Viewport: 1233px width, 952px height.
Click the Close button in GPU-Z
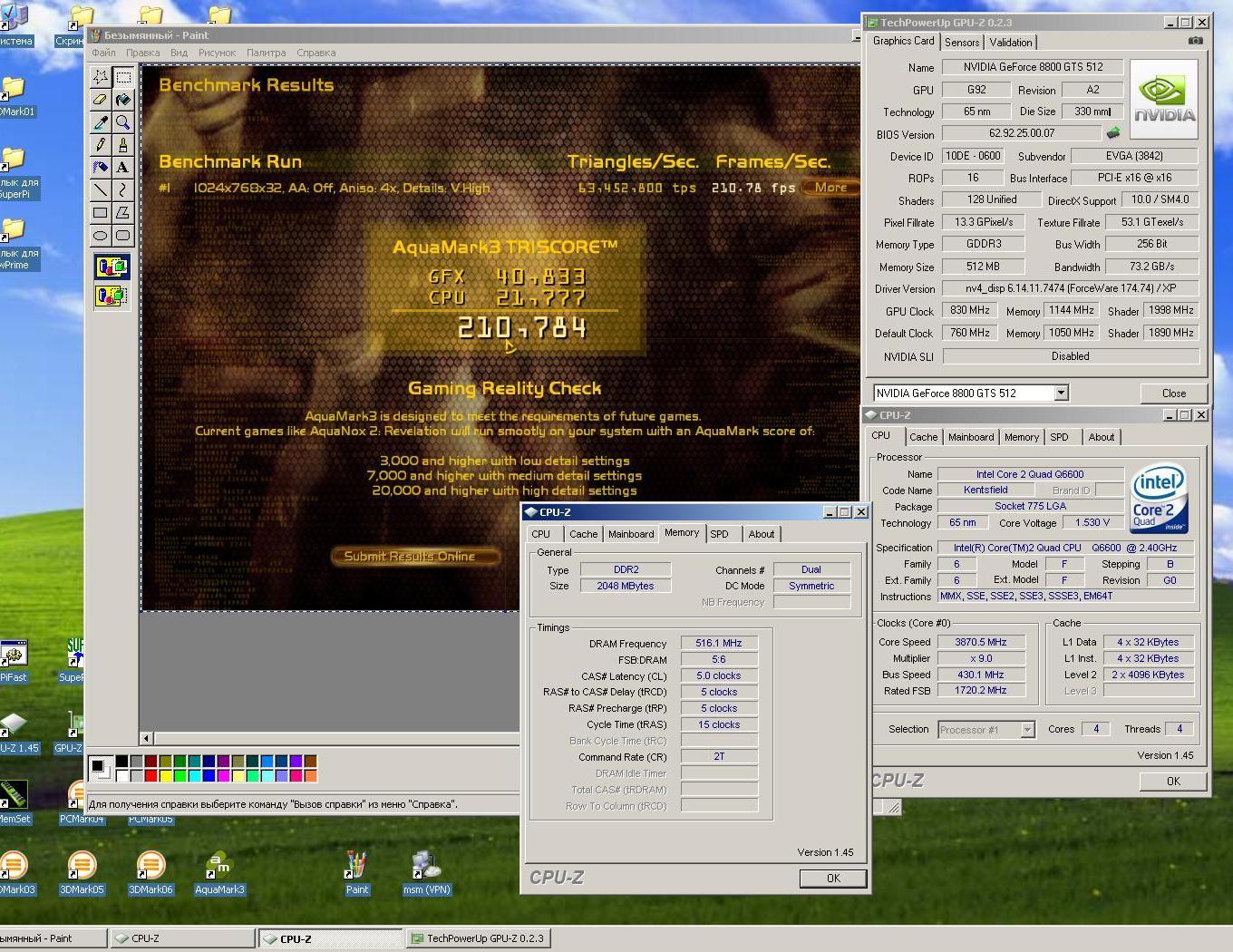(1174, 393)
